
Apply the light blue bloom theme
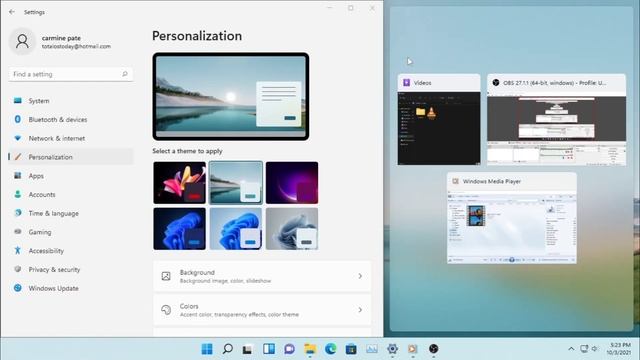(236, 229)
